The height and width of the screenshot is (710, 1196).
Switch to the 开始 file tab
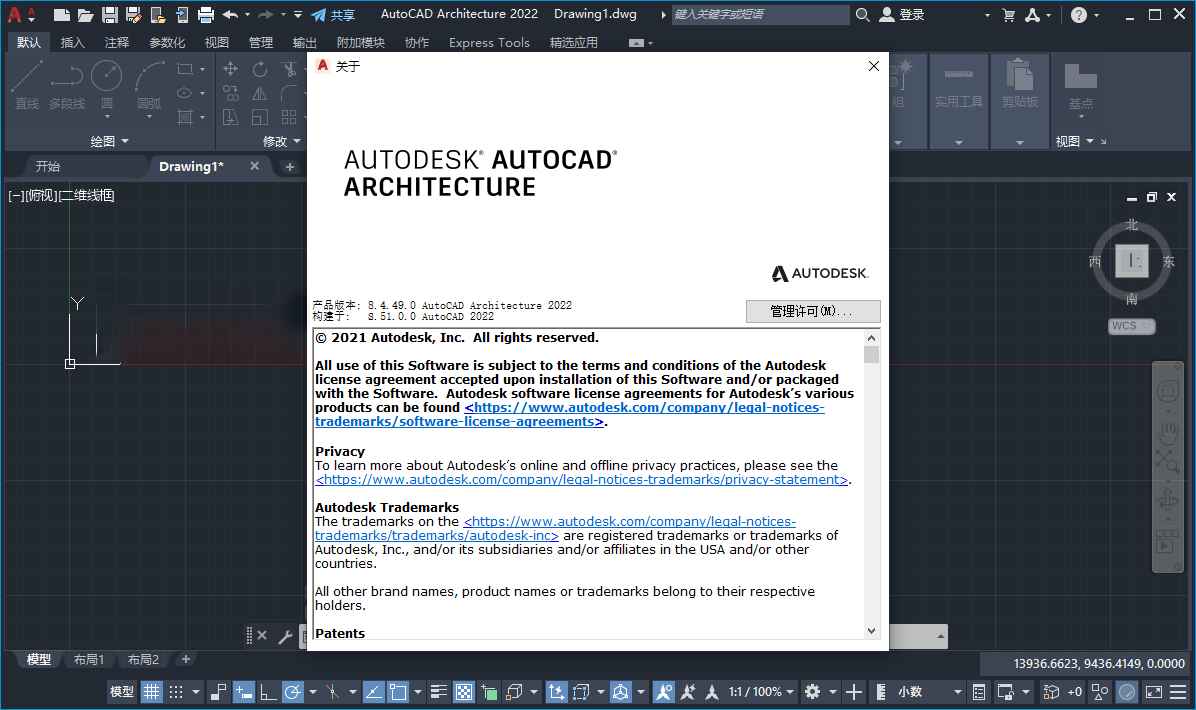47,166
